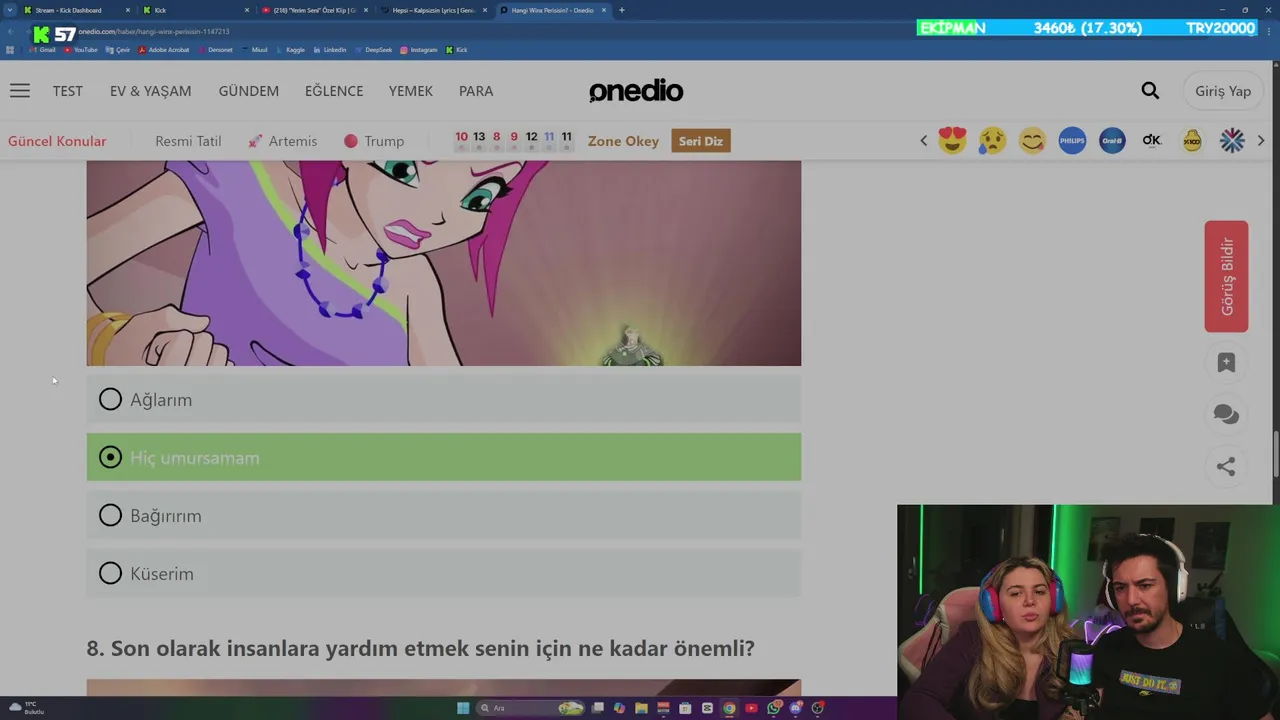
Task: Choose the Bağırırım option
Action: coord(444,516)
